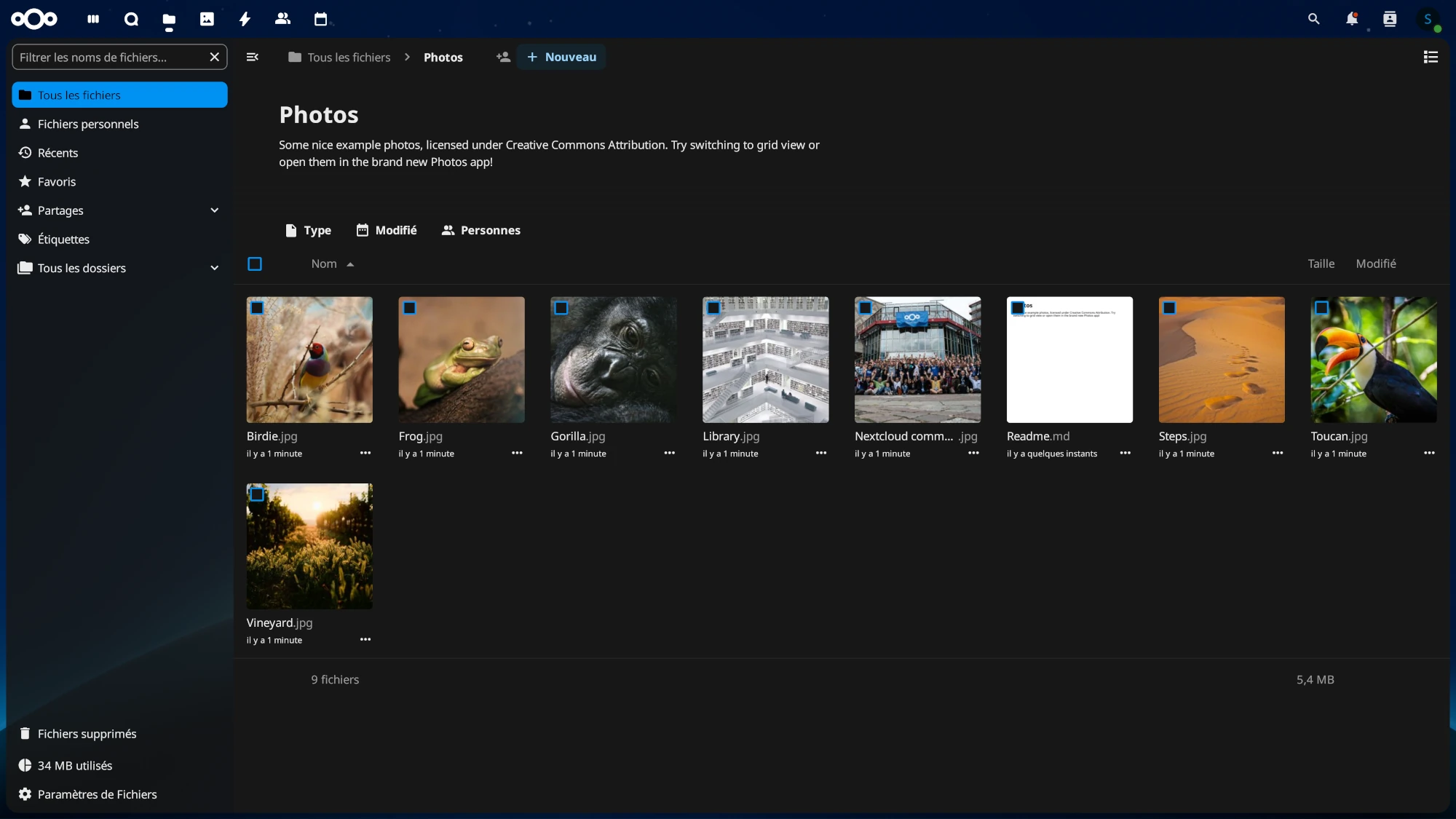Open the contacts menu icon in header

point(1390,19)
